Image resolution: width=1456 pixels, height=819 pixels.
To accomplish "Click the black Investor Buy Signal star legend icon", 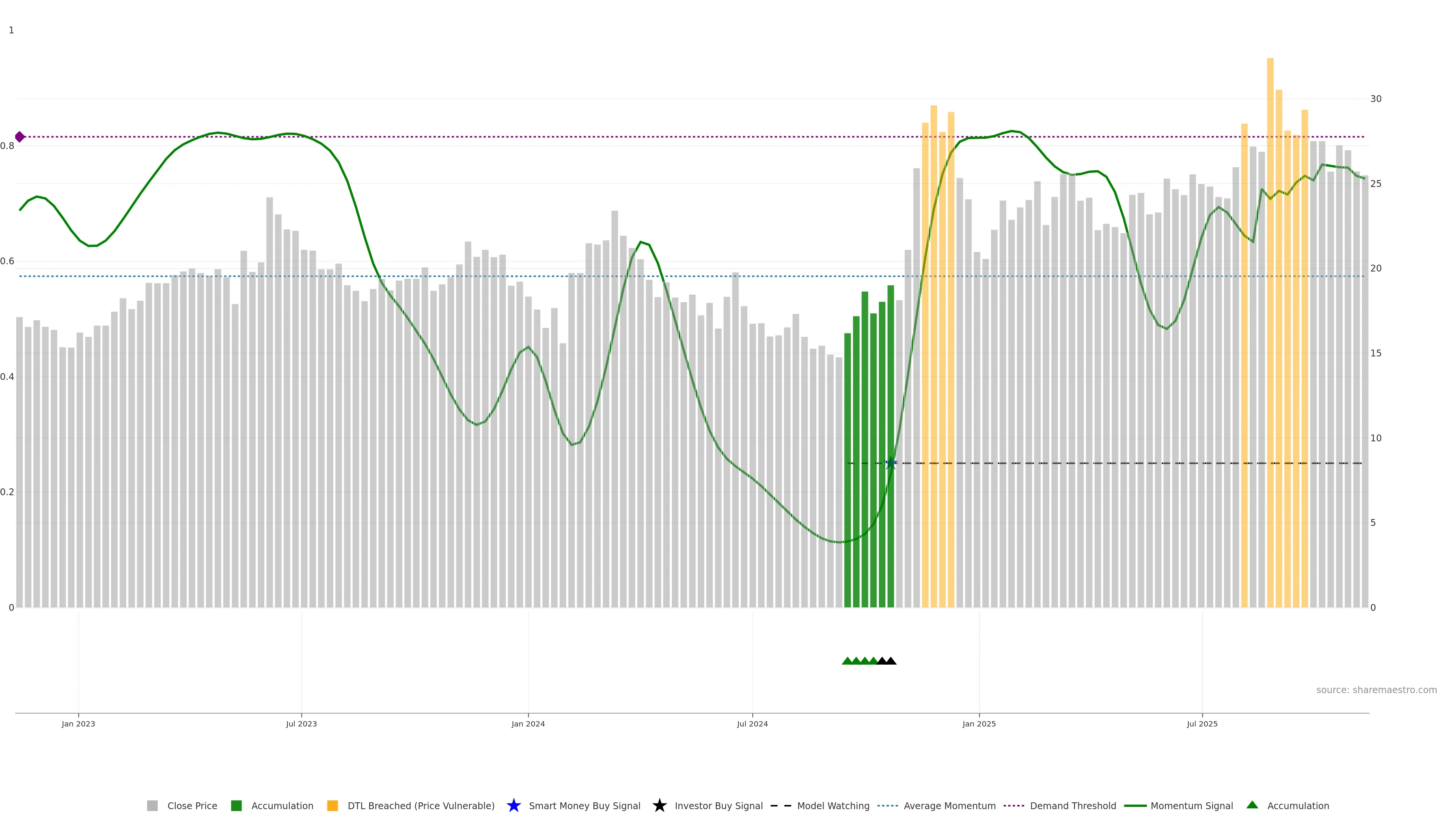I will 659,805.
